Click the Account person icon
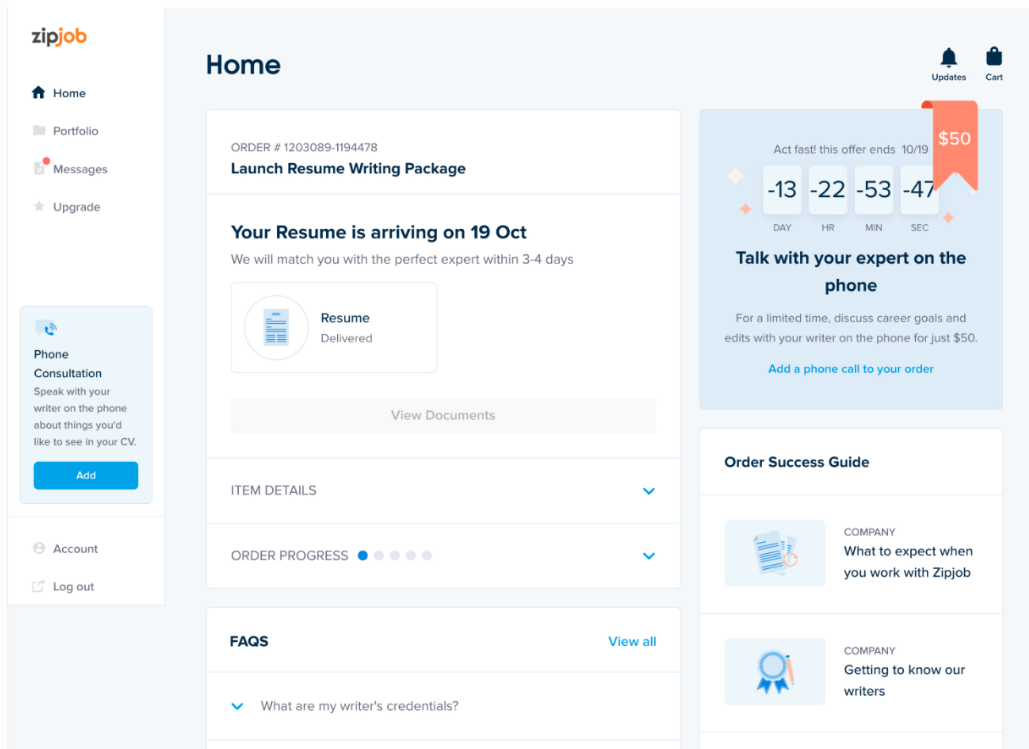 pos(39,548)
